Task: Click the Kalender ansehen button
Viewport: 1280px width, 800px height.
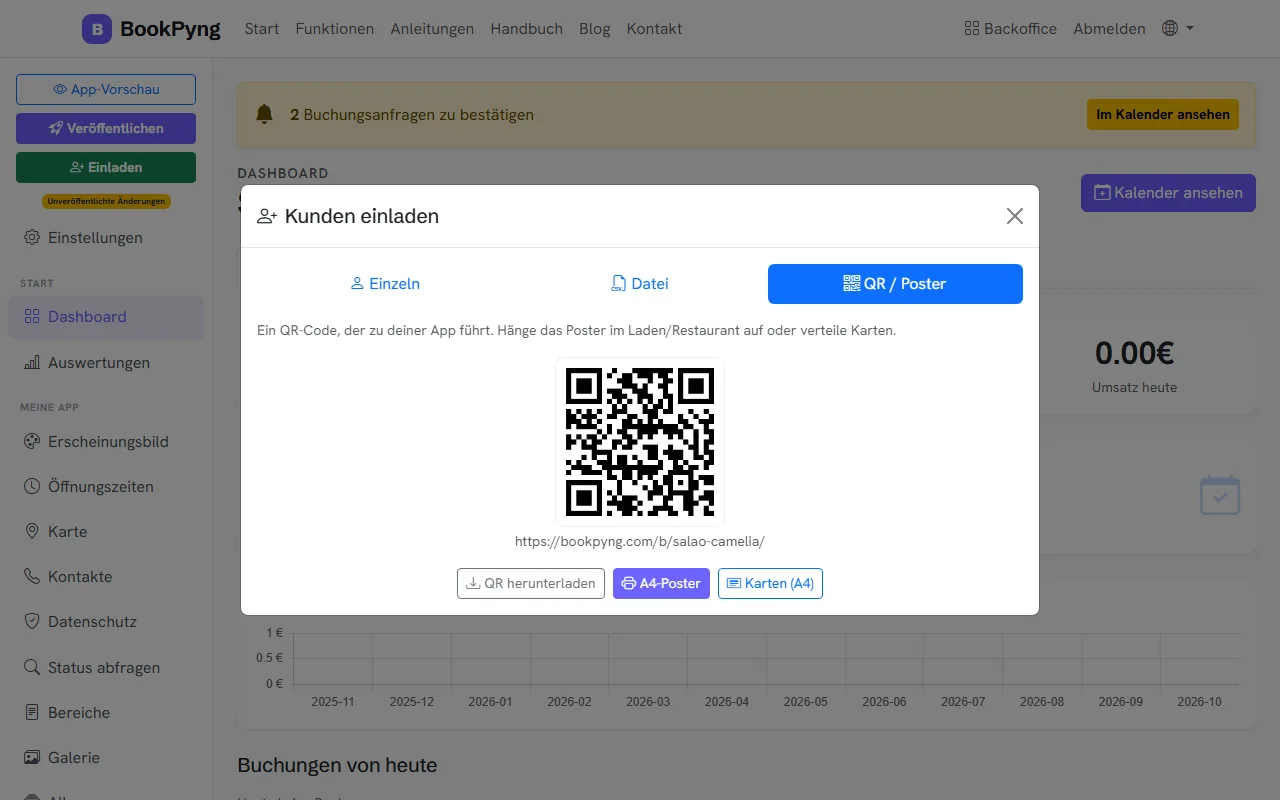Action: pyautogui.click(x=1168, y=192)
